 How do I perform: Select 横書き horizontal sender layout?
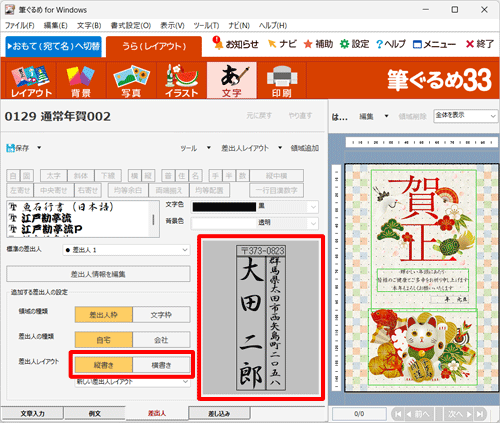[161, 365]
